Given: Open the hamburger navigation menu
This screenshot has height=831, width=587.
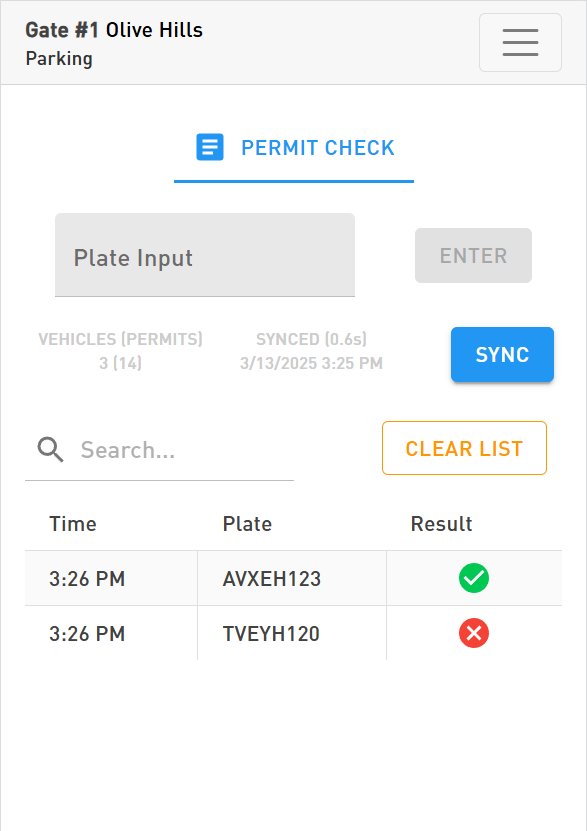Looking at the screenshot, I should pos(520,42).
